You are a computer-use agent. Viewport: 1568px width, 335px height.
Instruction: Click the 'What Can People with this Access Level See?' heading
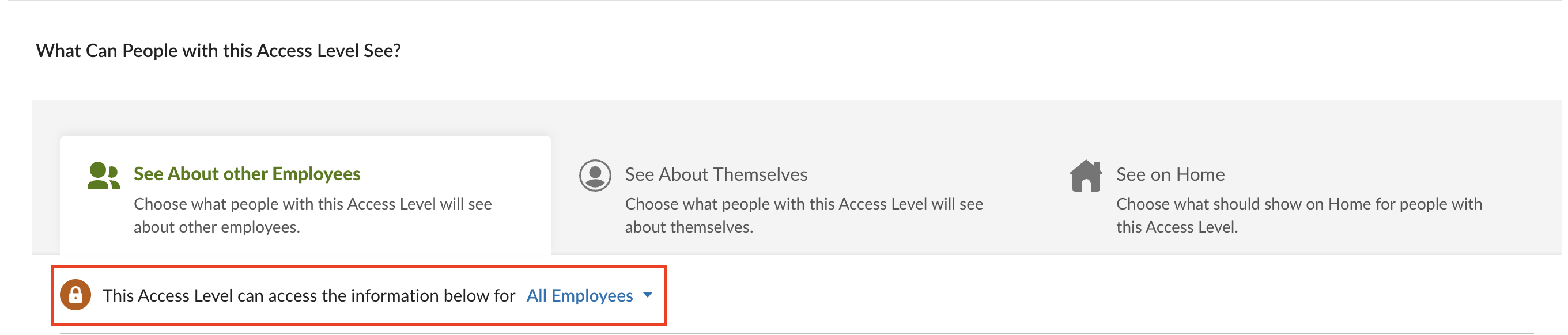(x=218, y=51)
